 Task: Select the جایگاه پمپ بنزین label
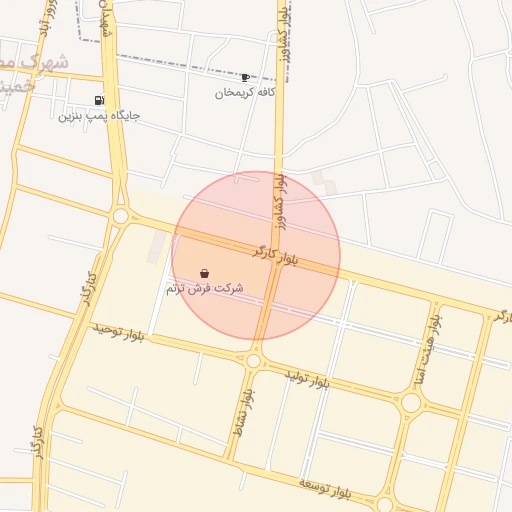click(x=99, y=116)
